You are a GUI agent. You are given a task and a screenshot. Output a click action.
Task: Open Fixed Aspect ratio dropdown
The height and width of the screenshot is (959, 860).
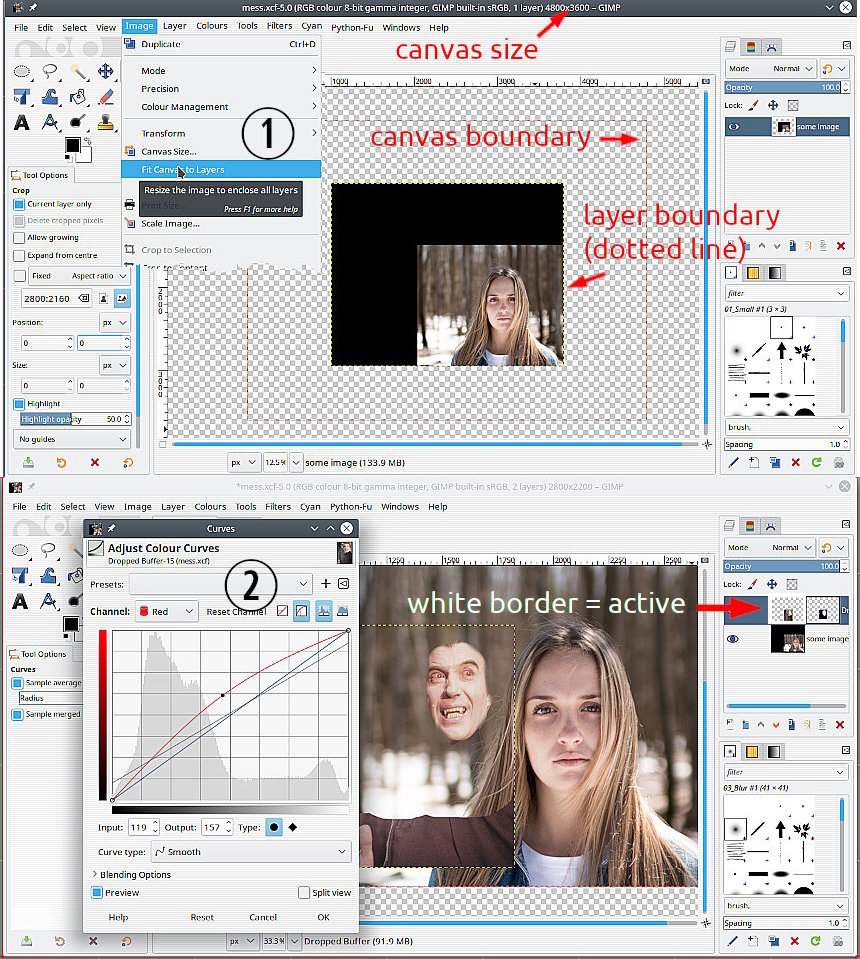[x=80, y=276]
